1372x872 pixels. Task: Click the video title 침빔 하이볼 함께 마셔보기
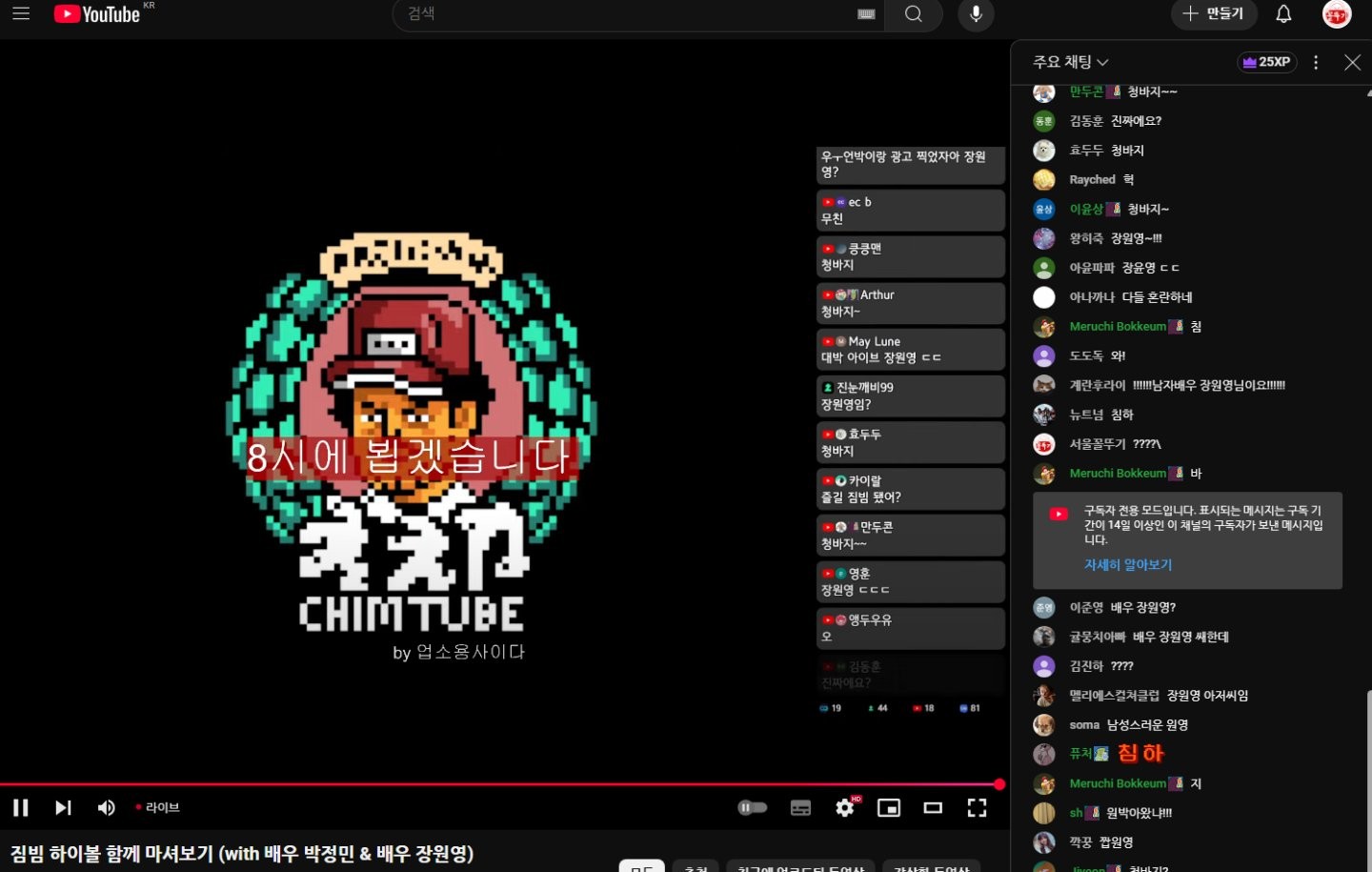(242, 853)
